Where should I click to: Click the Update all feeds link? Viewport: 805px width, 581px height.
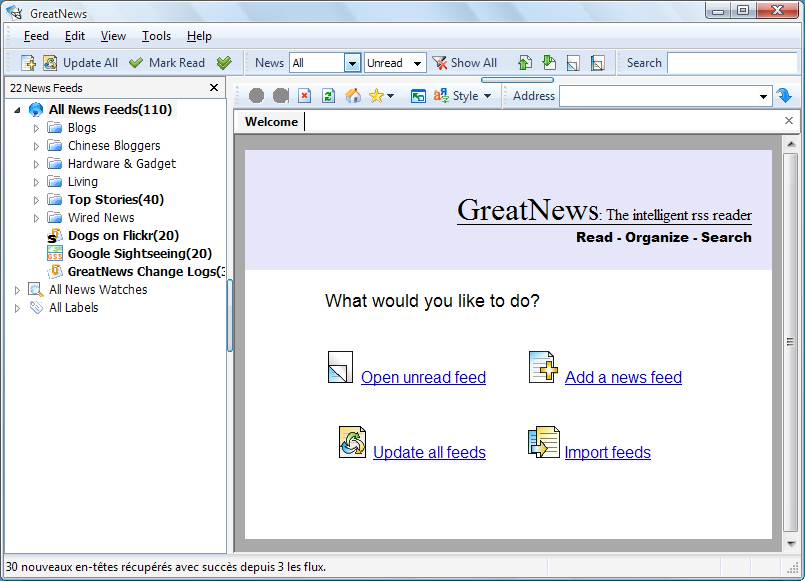coord(429,452)
